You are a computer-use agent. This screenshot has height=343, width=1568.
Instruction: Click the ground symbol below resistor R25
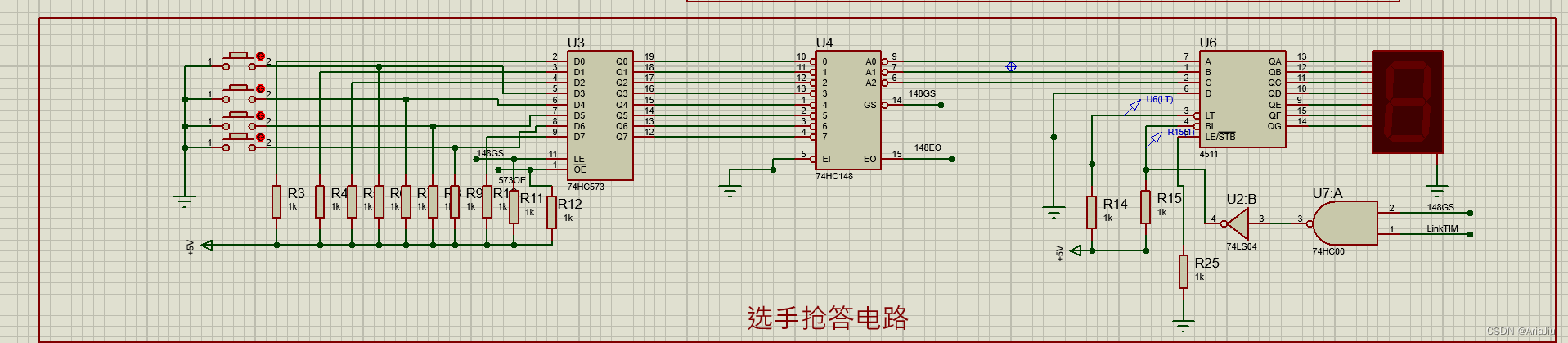[x=1184, y=325]
